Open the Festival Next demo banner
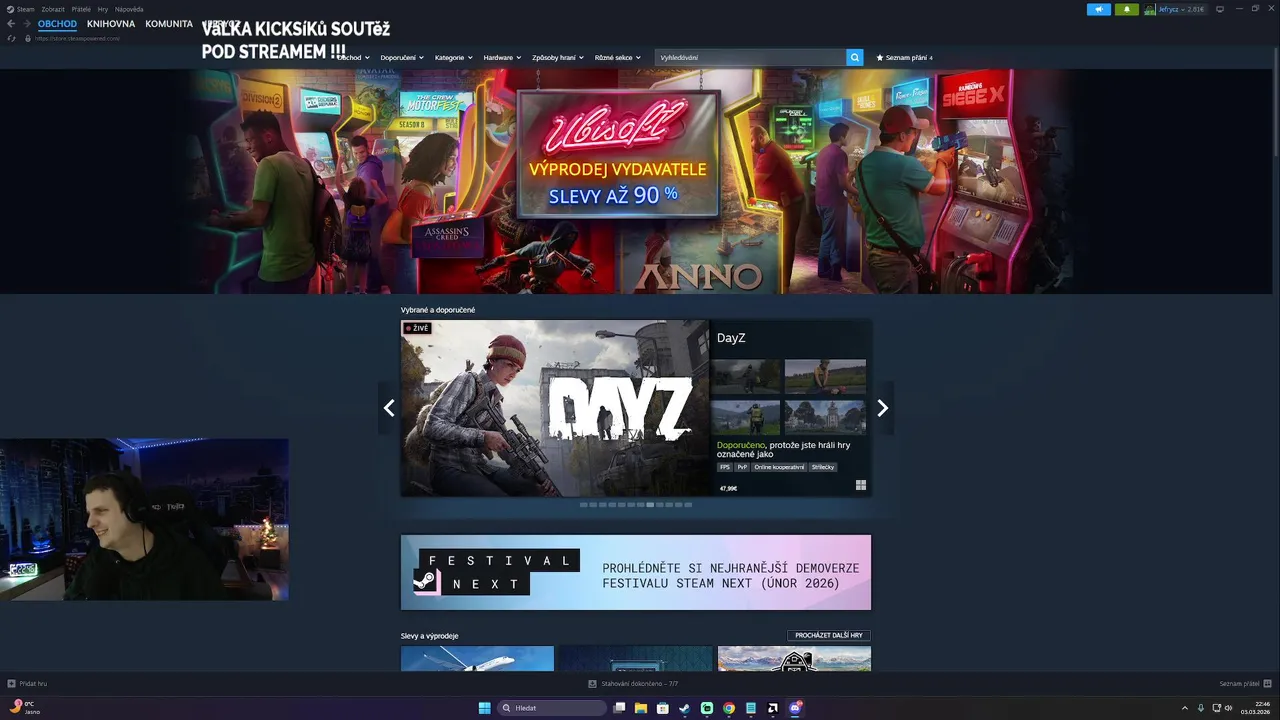 coord(636,572)
